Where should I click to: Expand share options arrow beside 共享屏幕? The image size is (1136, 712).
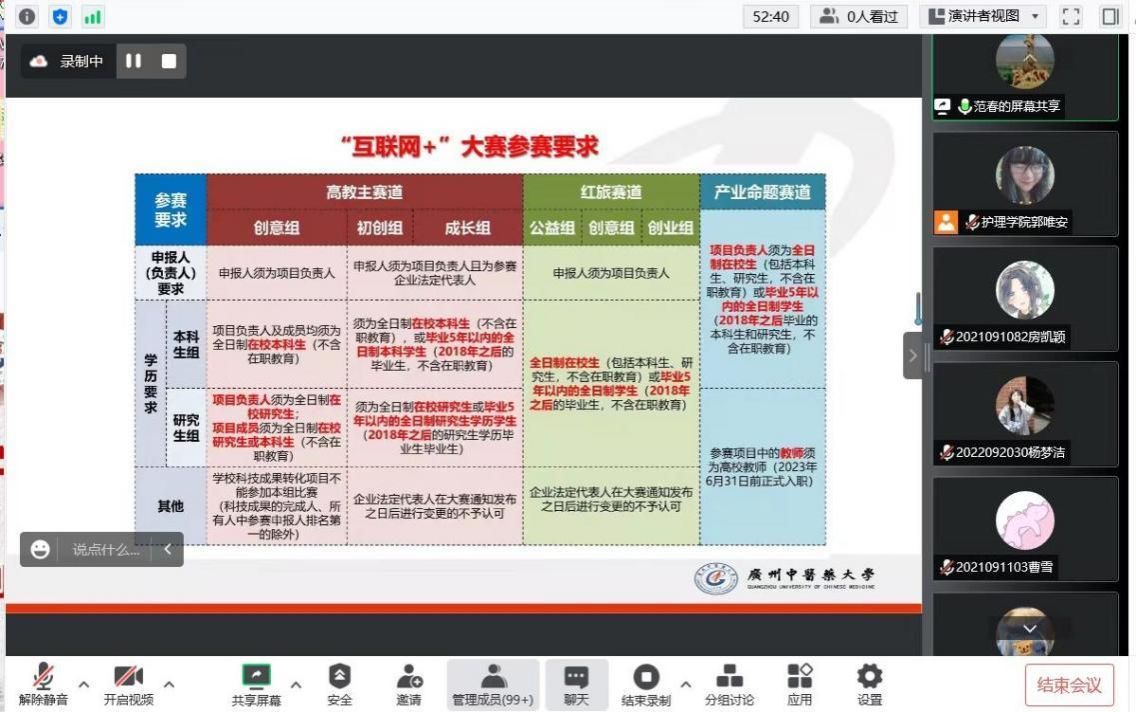click(296, 684)
